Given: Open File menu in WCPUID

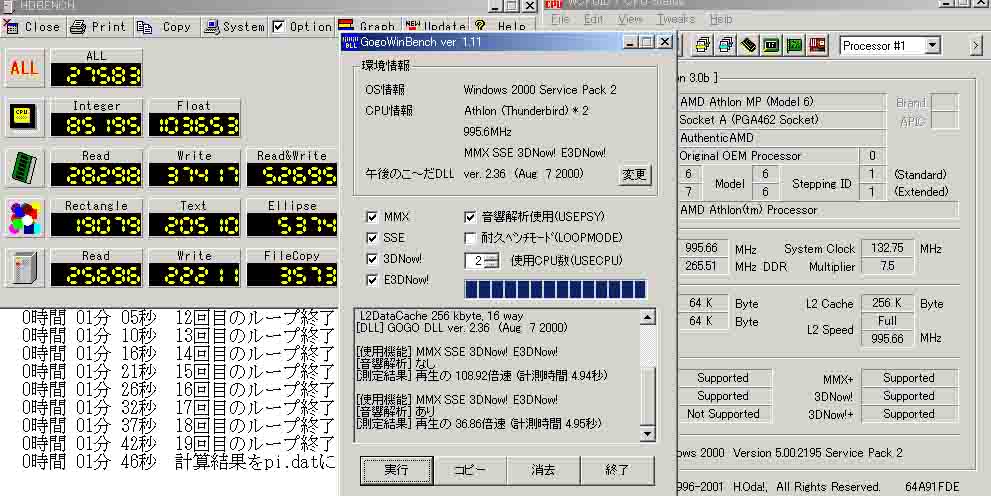Looking at the screenshot, I should pos(560,20).
